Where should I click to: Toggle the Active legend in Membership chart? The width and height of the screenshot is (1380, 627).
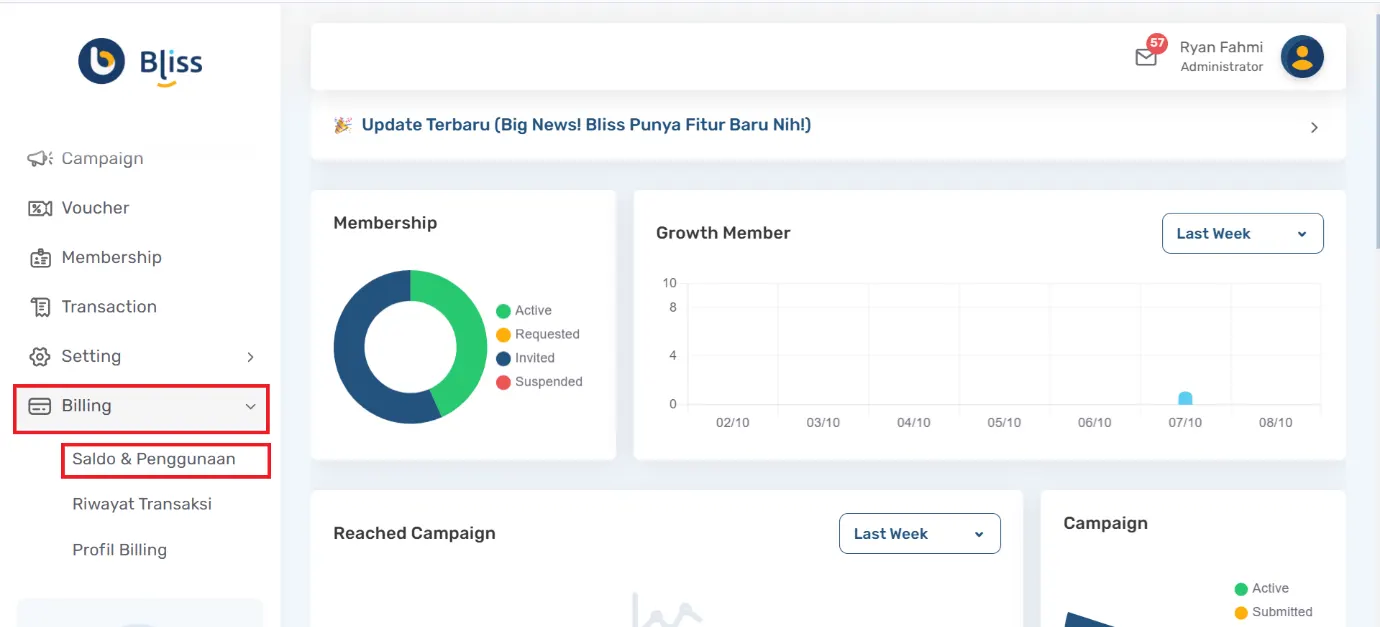pyautogui.click(x=524, y=311)
